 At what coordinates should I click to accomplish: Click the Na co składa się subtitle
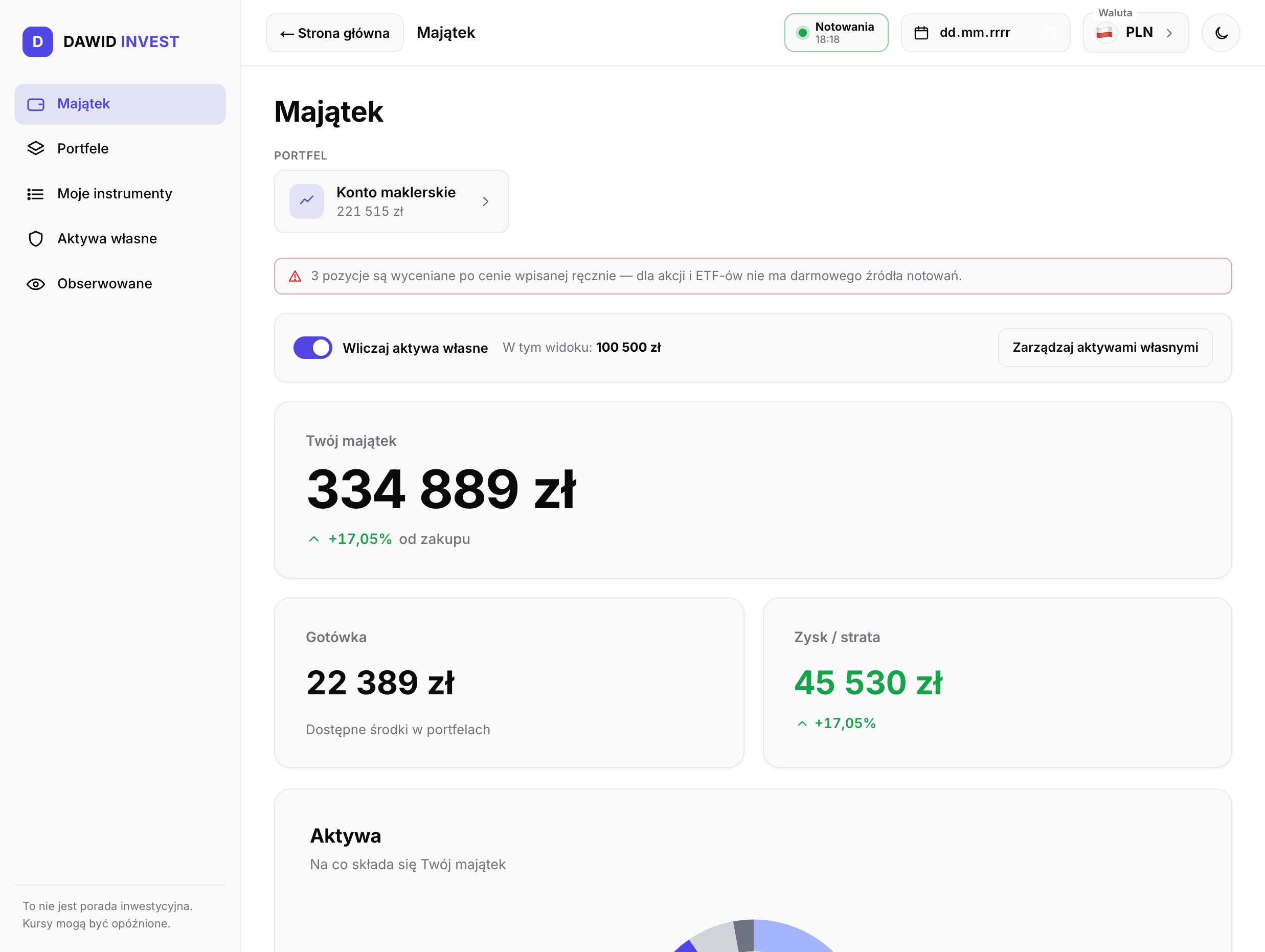coord(408,865)
